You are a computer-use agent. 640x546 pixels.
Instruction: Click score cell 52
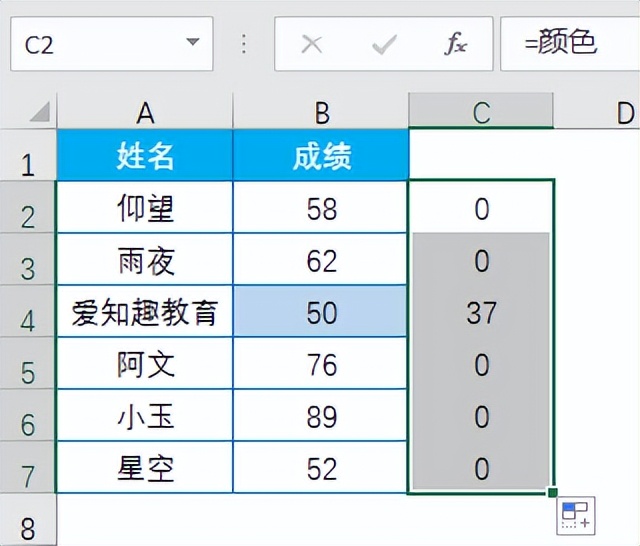click(321, 467)
